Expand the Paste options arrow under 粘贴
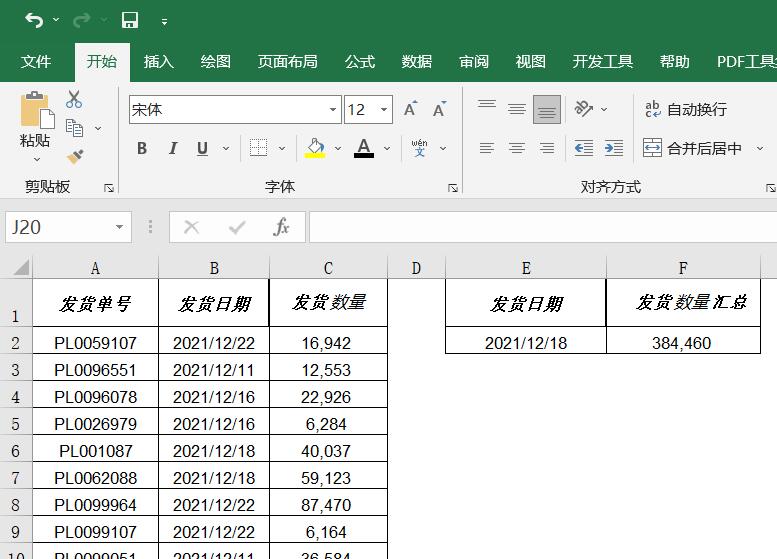The width and height of the screenshot is (777, 559). coord(37,160)
